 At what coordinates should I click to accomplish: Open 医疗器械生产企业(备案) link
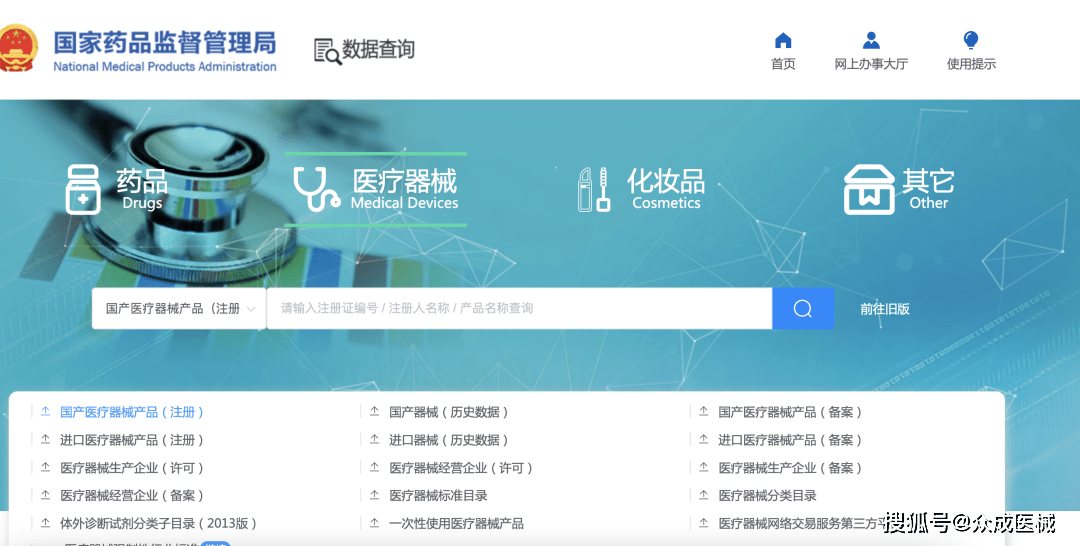pos(791,468)
